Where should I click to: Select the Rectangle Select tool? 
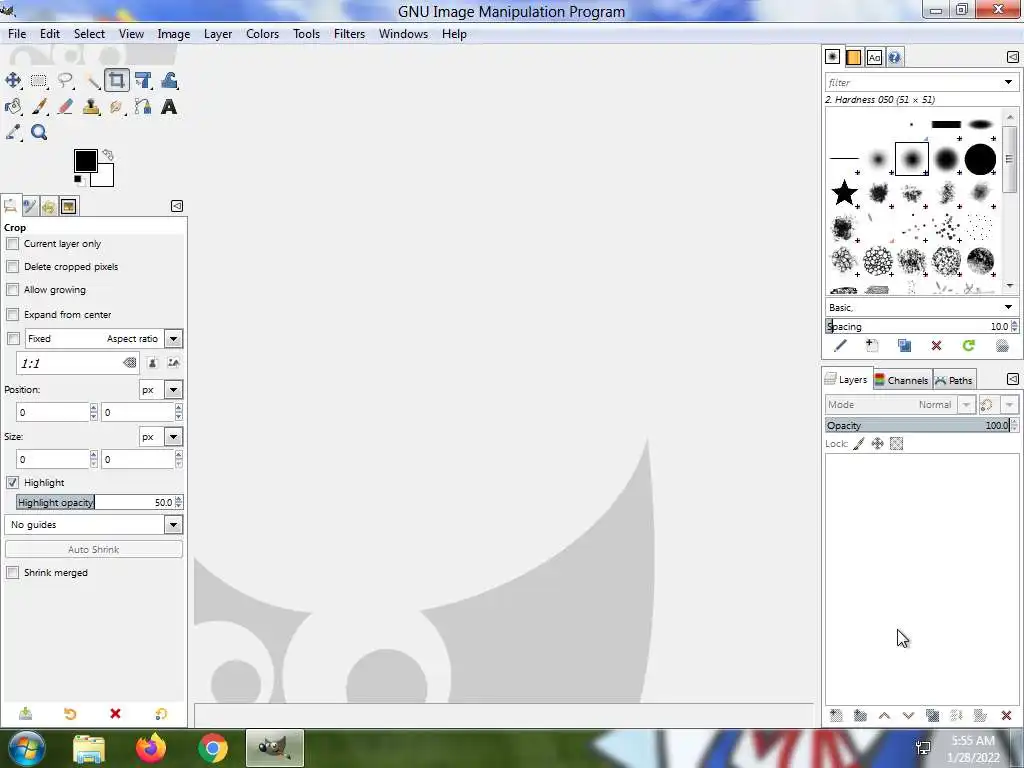coord(39,81)
